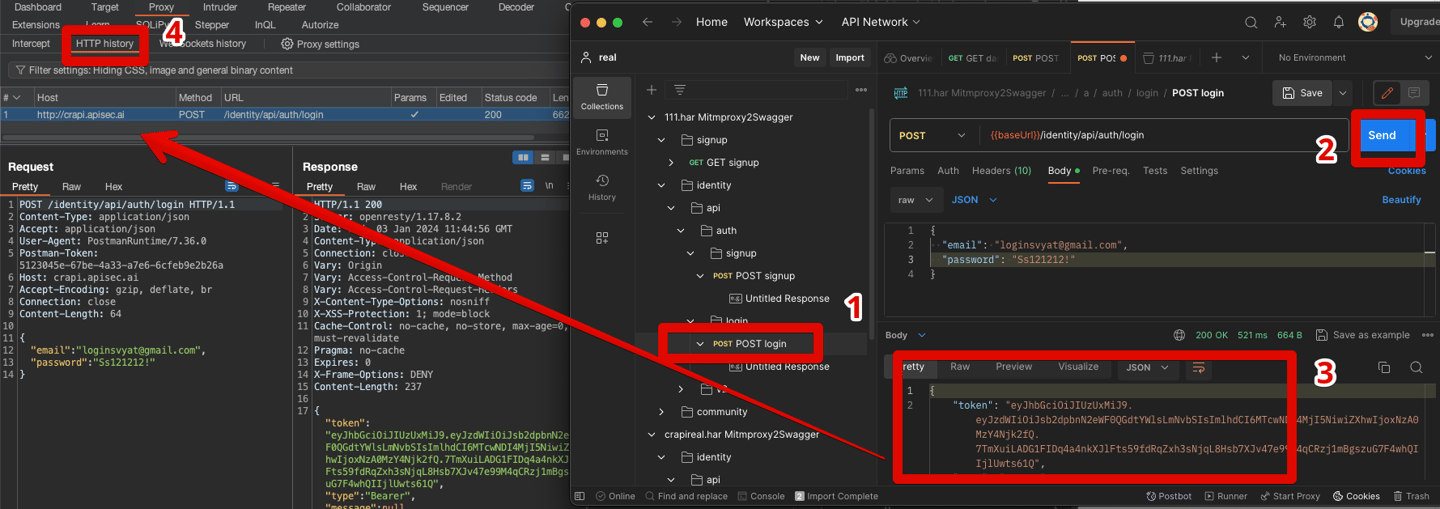Image resolution: width=1440 pixels, height=509 pixels.
Task: Open the Workspaces dropdown
Action: click(783, 22)
